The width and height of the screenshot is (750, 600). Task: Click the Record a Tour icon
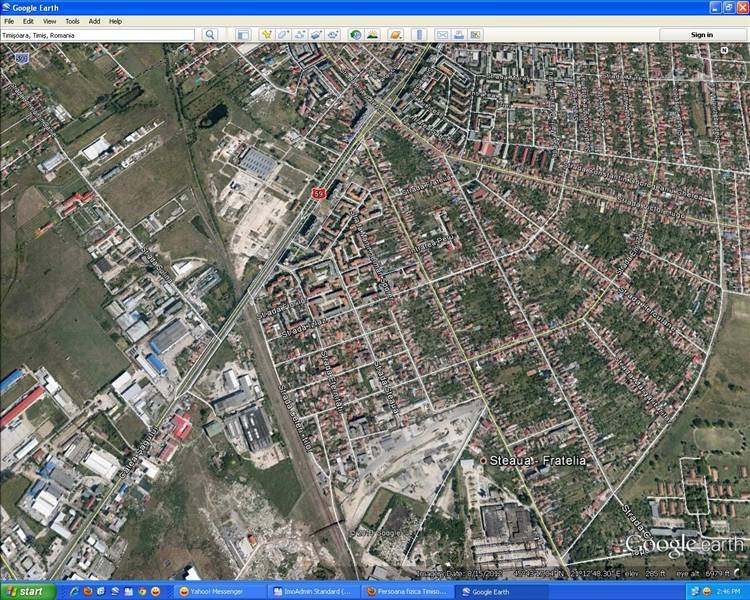click(x=331, y=35)
